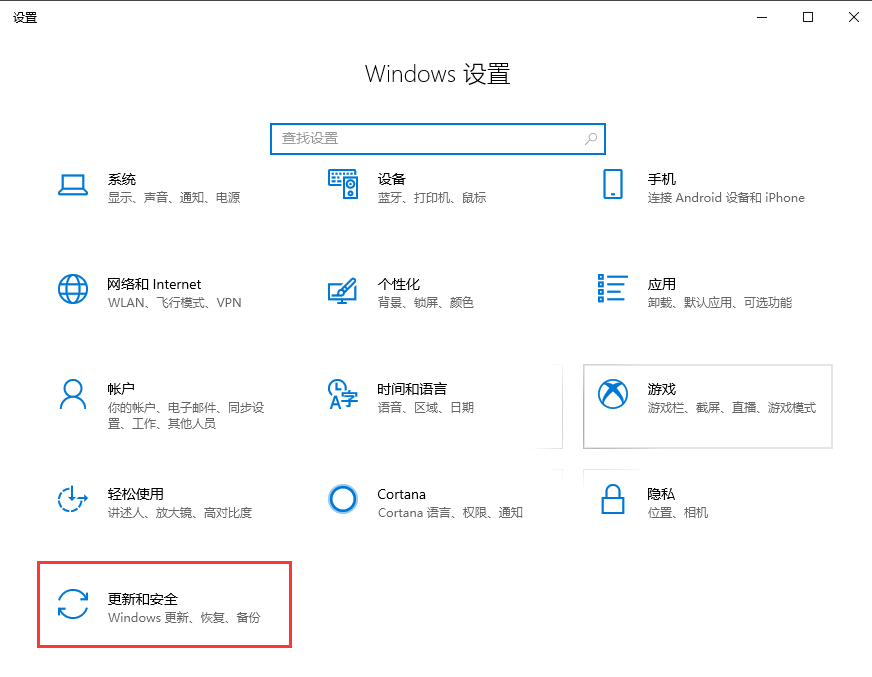The image size is (872, 677).
Task: Open 设备 settings icon
Action: pos(342,185)
